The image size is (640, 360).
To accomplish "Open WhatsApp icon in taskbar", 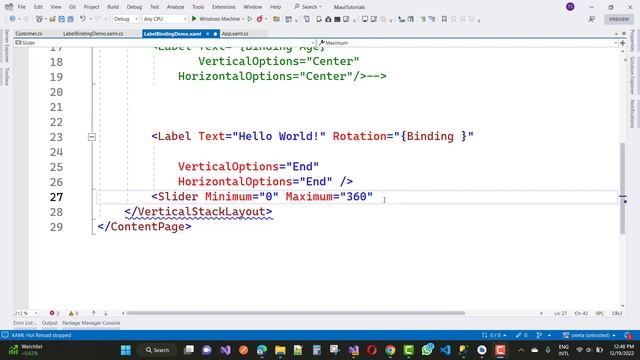I will point(427,350).
